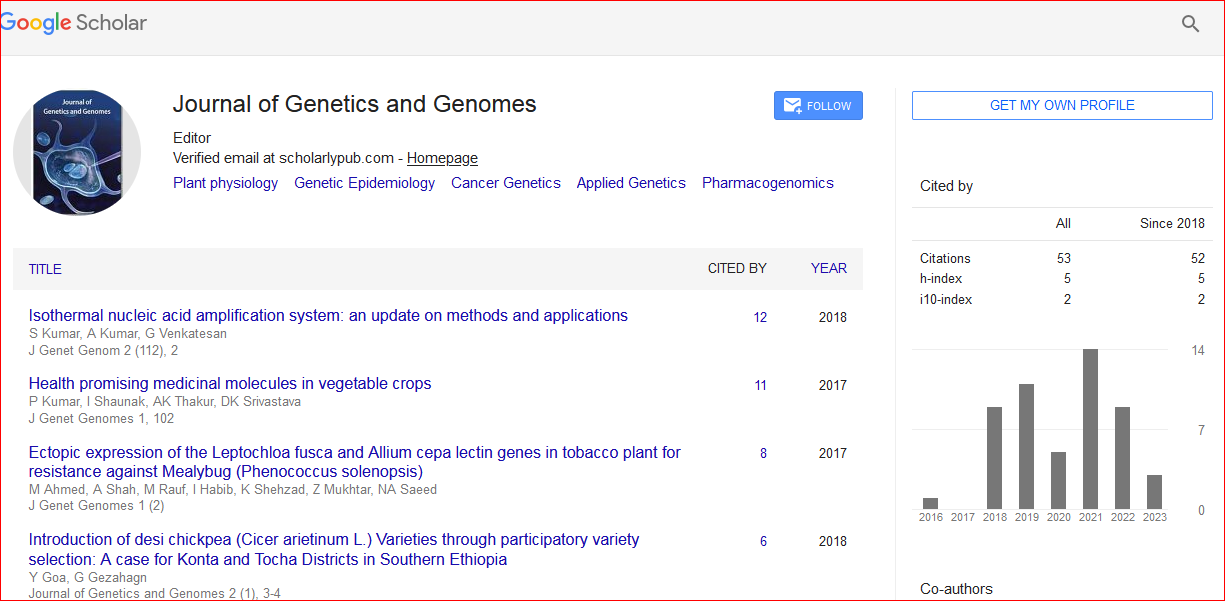Image resolution: width=1225 pixels, height=601 pixels.
Task: Click the 'Editor' affiliation text
Action: 192,138
